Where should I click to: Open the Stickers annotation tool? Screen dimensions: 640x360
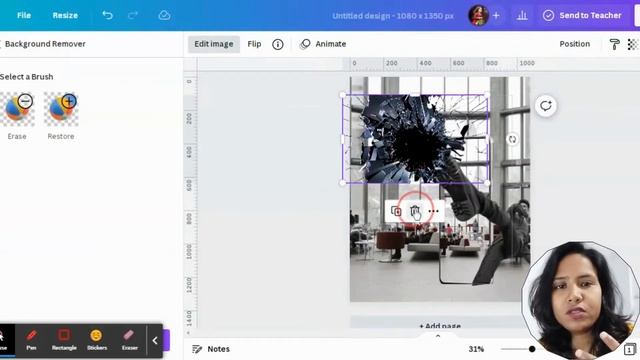[97, 340]
